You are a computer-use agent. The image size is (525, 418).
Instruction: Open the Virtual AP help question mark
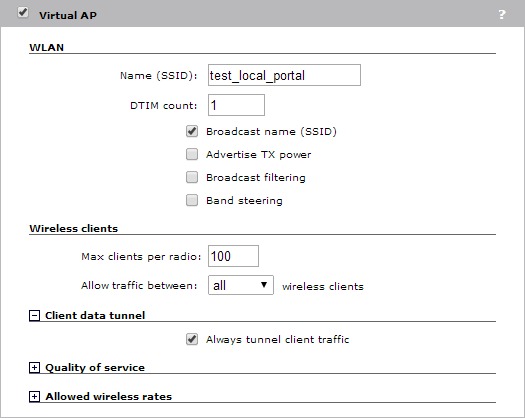tap(501, 14)
